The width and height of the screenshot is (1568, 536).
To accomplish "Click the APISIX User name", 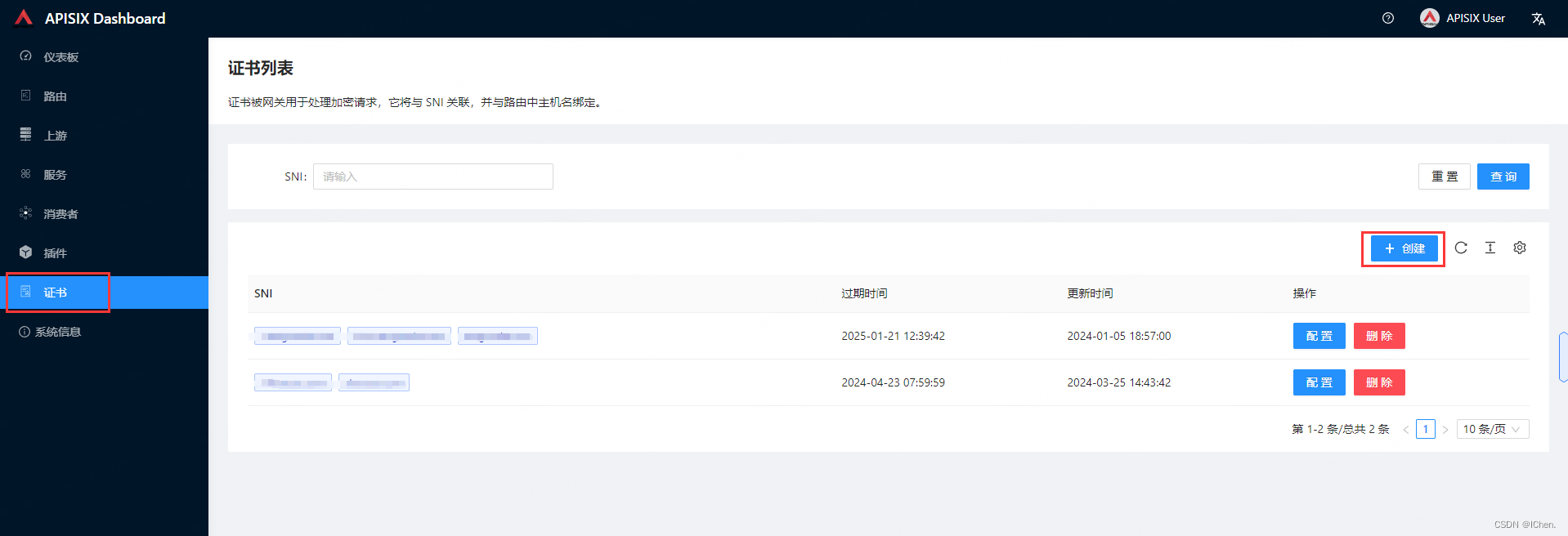I will tap(1476, 18).
